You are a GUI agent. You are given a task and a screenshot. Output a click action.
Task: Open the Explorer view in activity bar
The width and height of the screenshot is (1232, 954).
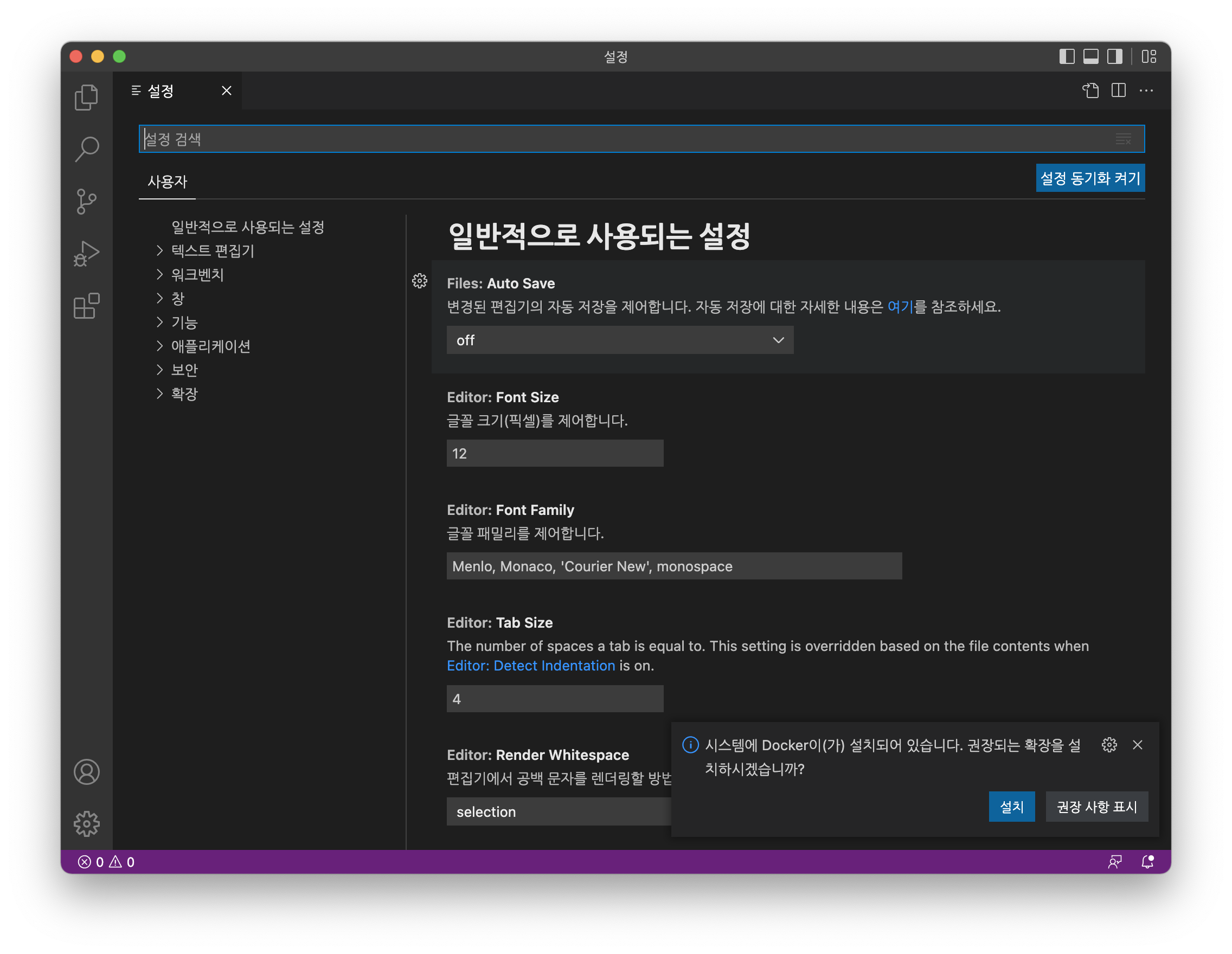[x=86, y=97]
